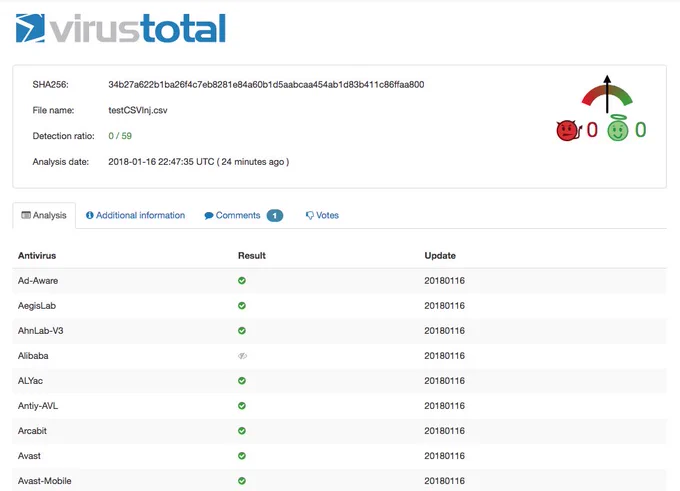Open the Comments tab

243,215
